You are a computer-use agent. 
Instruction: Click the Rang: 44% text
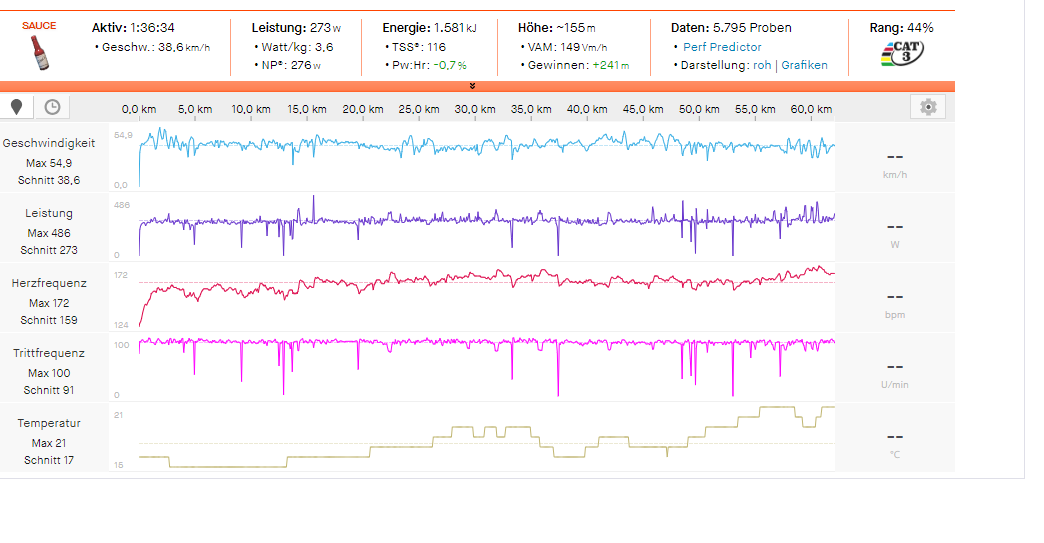(x=902, y=28)
